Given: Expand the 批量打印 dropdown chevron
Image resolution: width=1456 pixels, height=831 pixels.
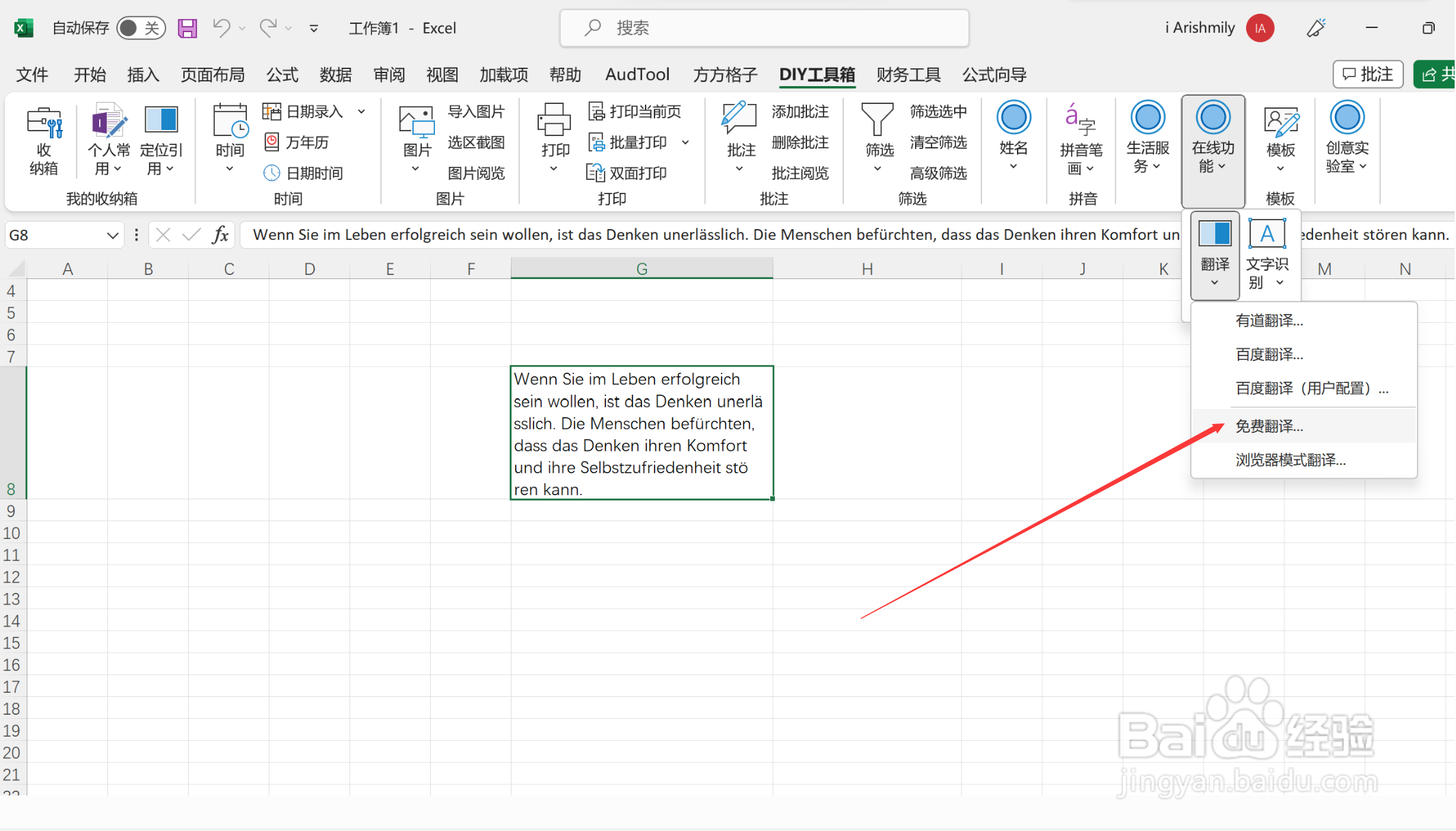Looking at the screenshot, I should [685, 142].
